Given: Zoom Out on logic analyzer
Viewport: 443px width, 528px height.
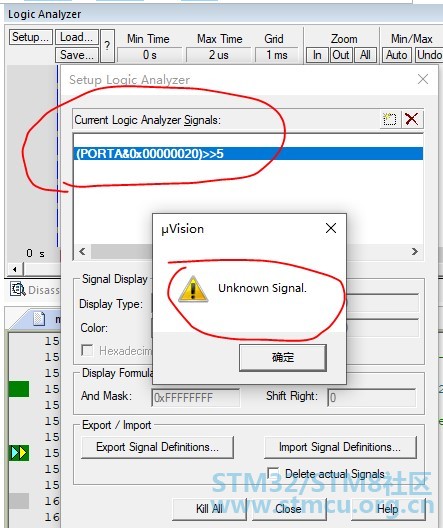Looking at the screenshot, I should pos(341,55).
